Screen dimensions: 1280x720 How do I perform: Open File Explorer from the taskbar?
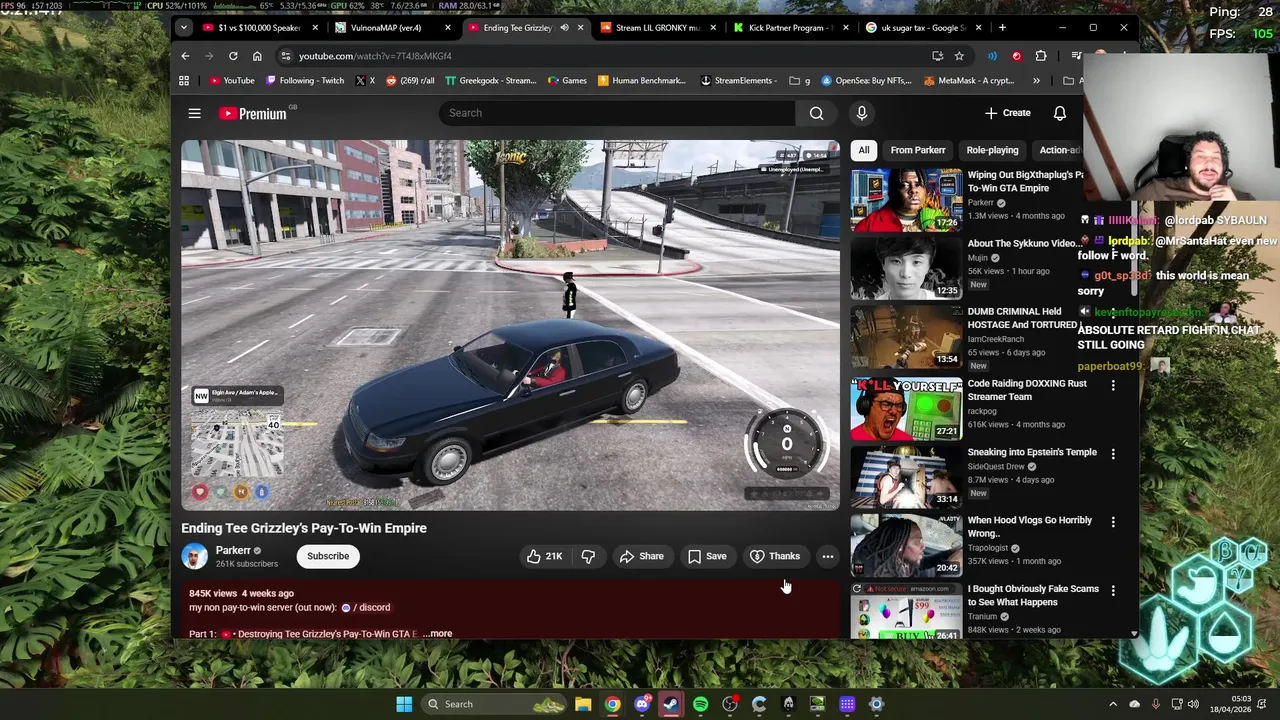583,704
